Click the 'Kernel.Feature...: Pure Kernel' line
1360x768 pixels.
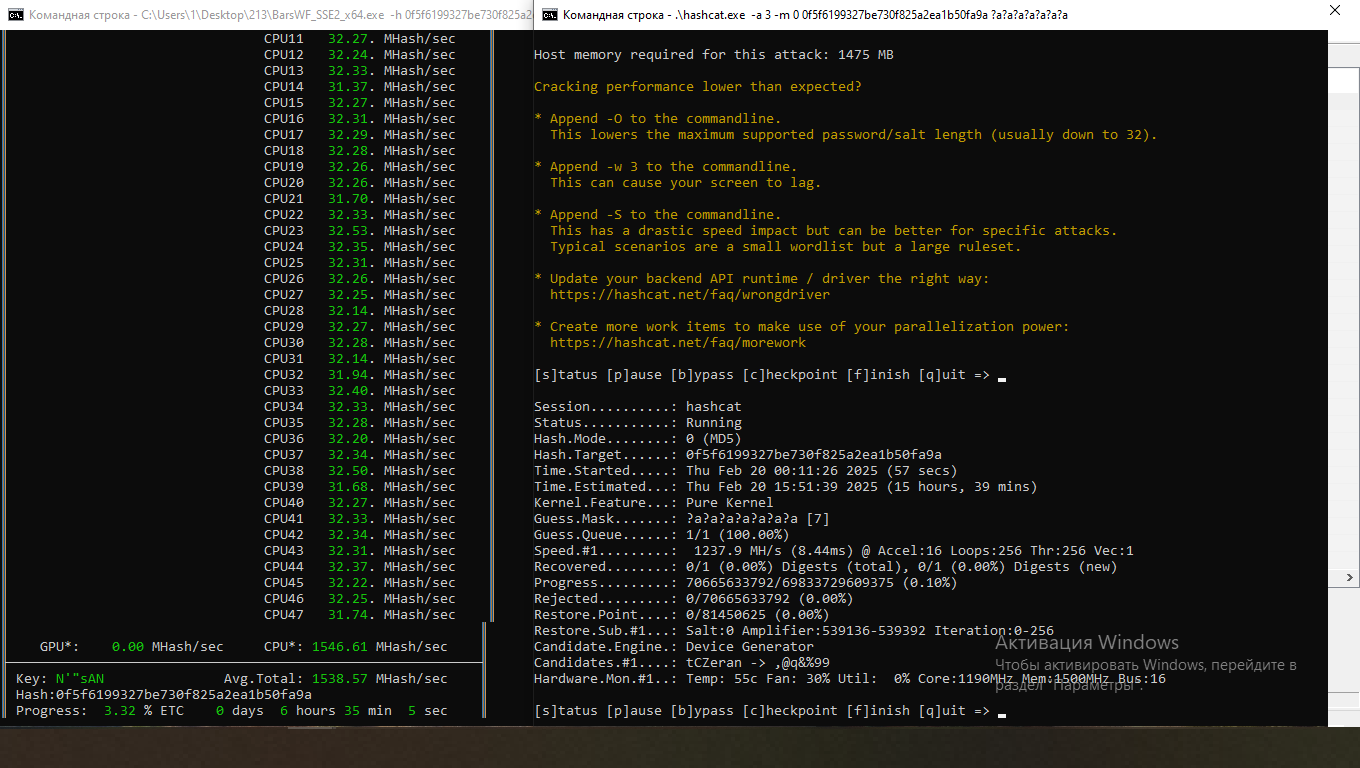[x=654, y=503]
